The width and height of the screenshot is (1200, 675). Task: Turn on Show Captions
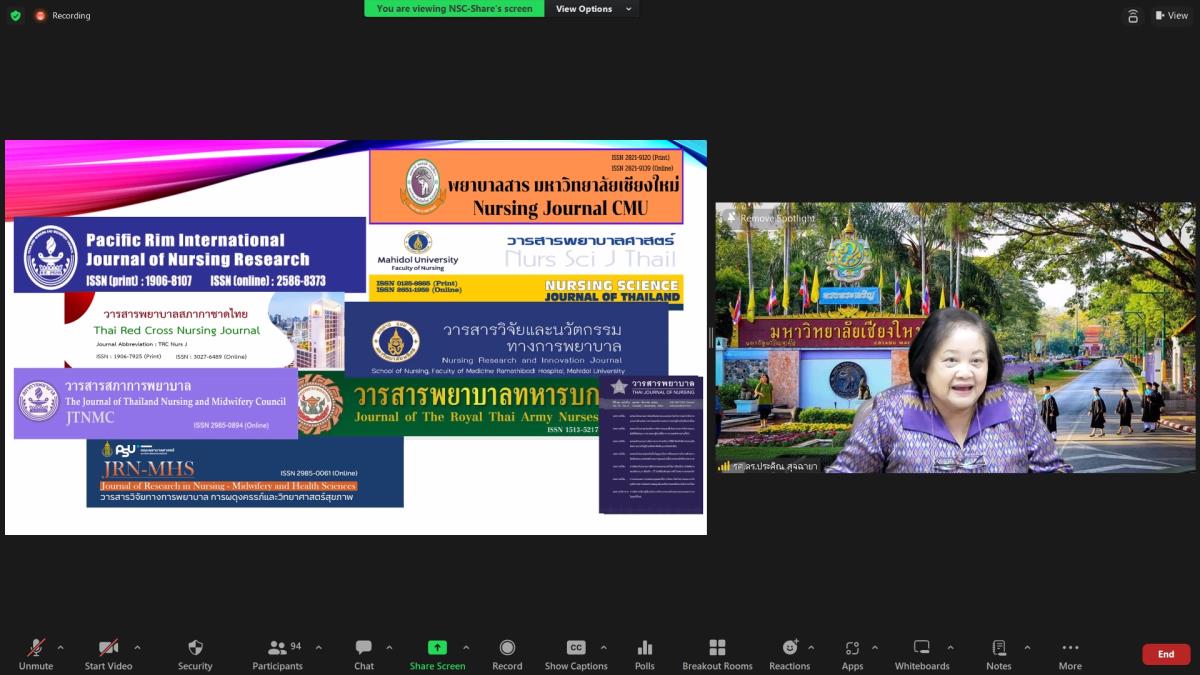576,654
